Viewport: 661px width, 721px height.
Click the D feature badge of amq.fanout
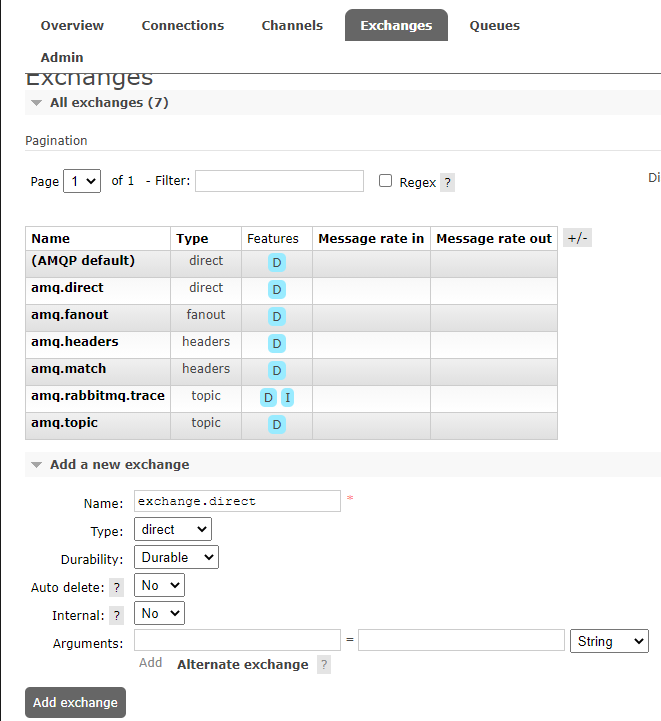[277, 317]
